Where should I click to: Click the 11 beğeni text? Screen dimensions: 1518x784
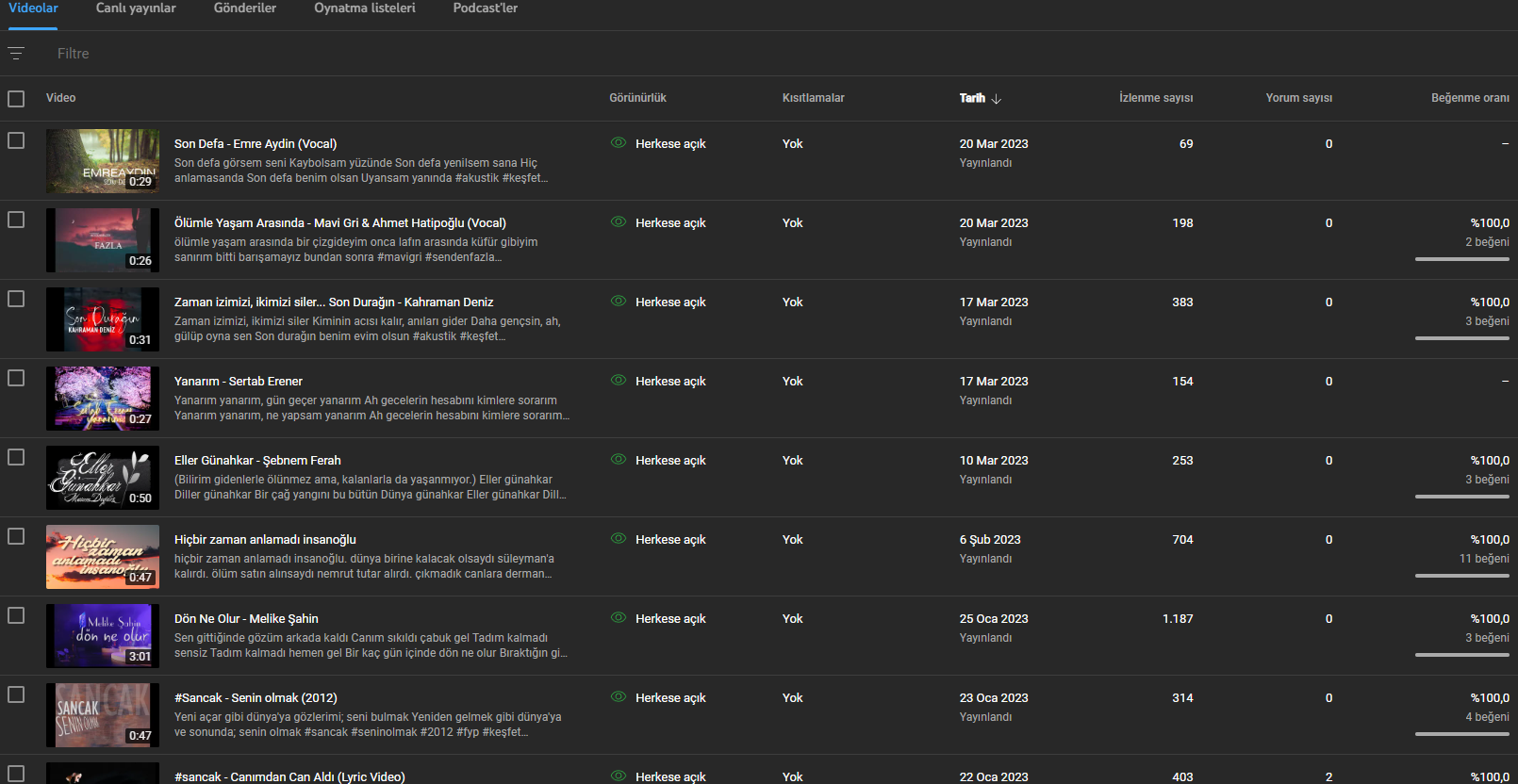click(1484, 559)
